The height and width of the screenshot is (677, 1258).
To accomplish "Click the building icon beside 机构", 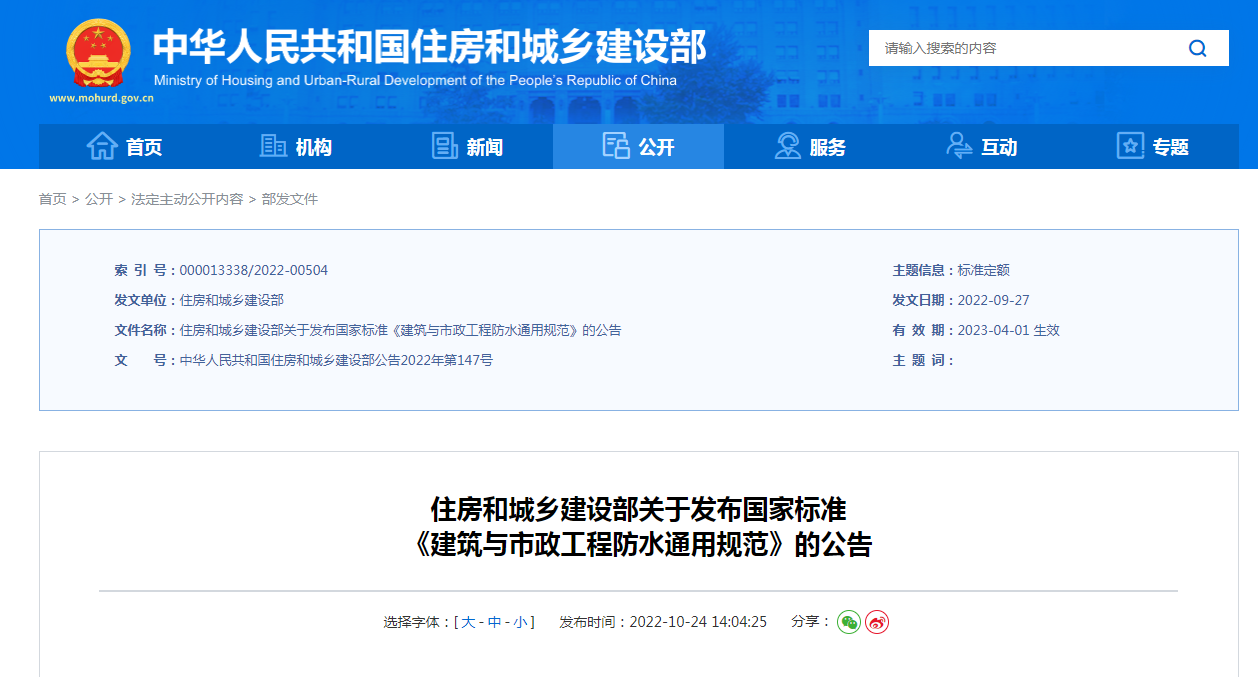I will (x=273, y=146).
